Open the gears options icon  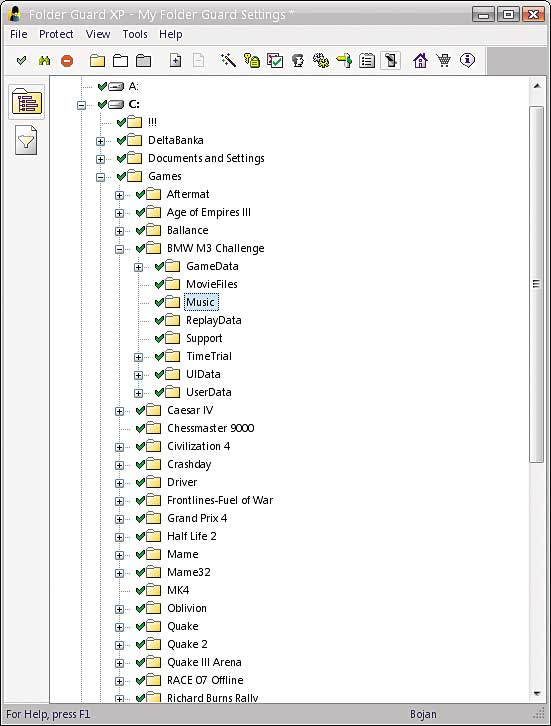pyautogui.click(x=321, y=60)
